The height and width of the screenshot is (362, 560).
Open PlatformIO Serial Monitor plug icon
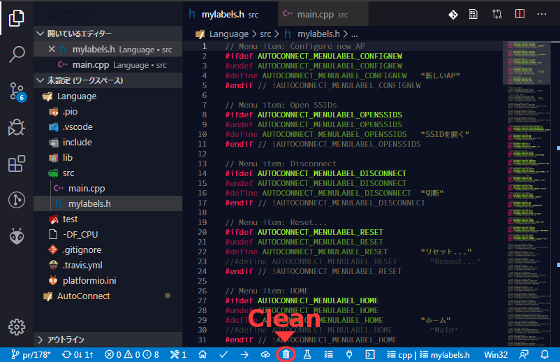[349, 355]
